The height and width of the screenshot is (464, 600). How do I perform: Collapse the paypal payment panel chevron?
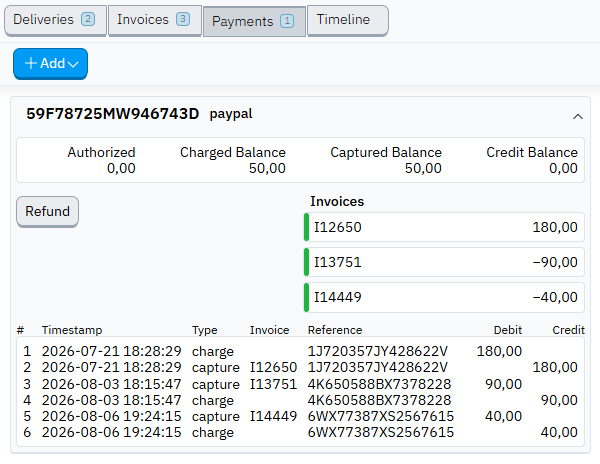click(578, 116)
